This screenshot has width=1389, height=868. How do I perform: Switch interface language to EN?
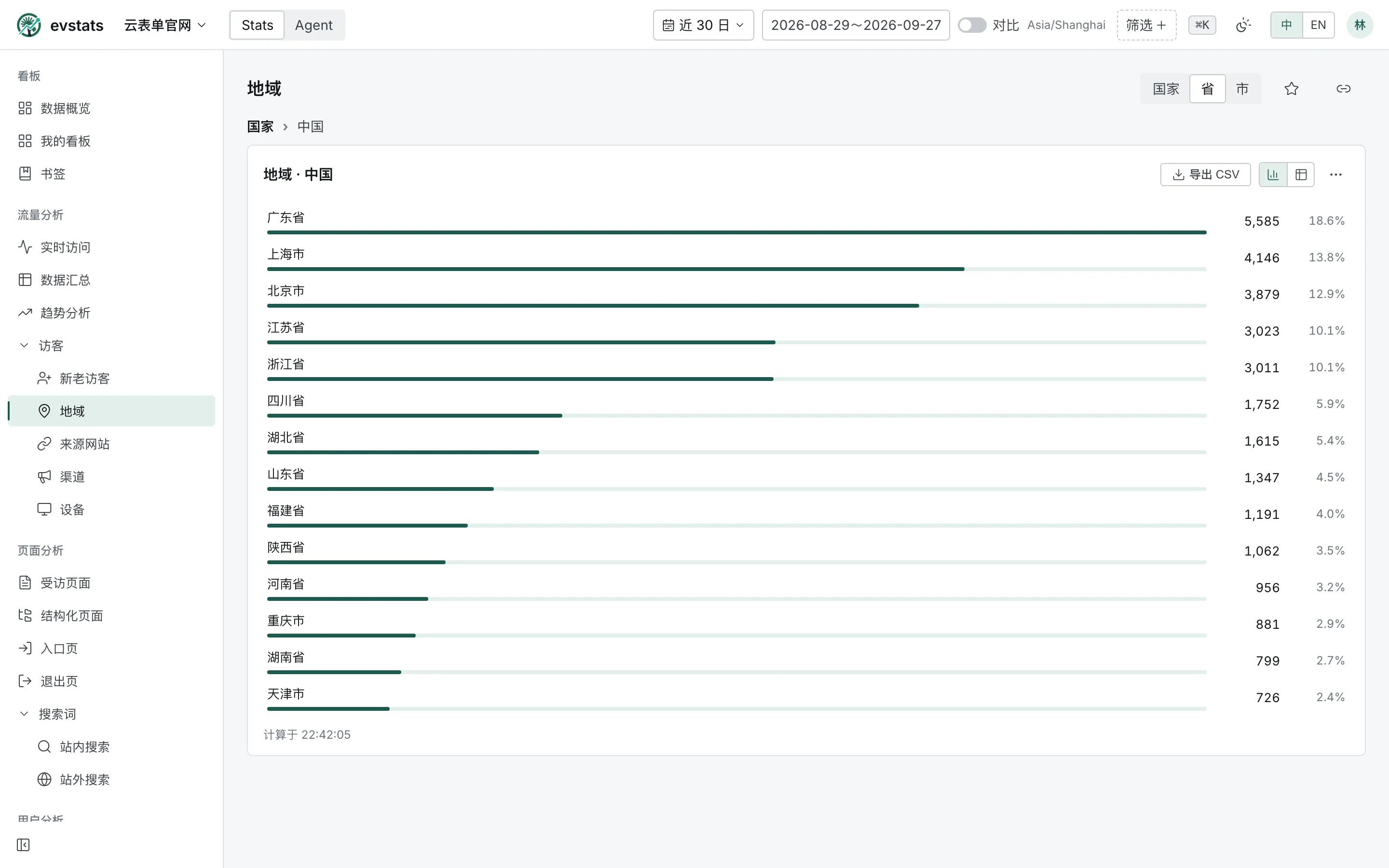click(1319, 25)
